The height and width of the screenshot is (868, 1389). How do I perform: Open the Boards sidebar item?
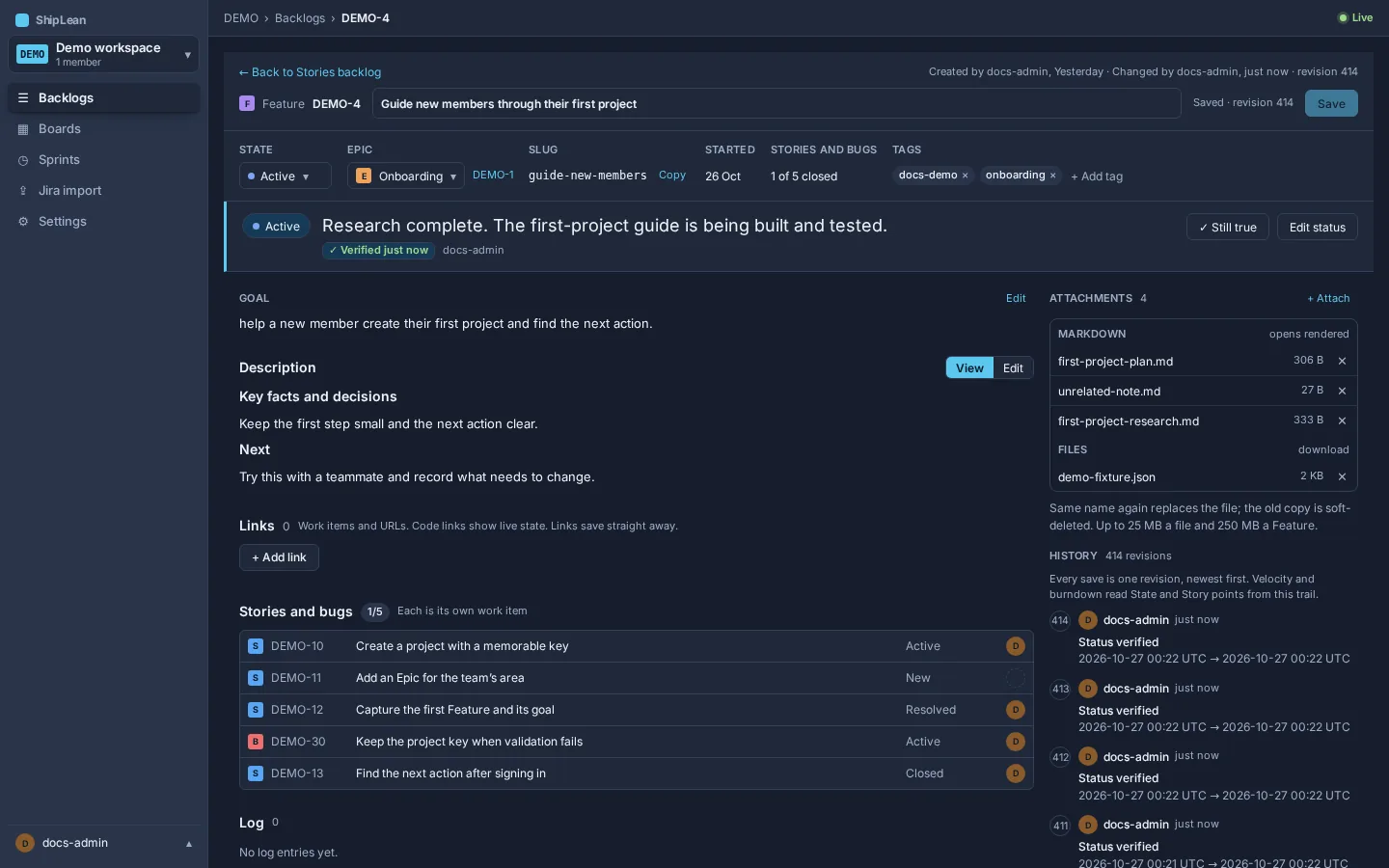click(x=104, y=129)
